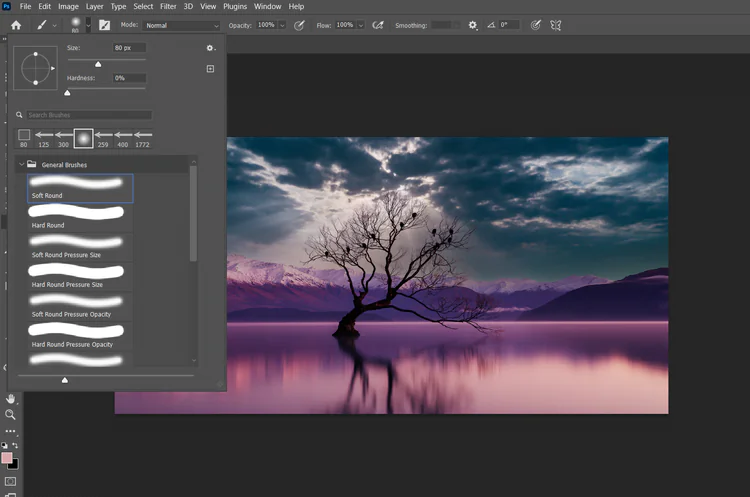Toggle the brush settings panel icon
This screenshot has width=750, height=497.
pyautogui.click(x=103, y=24)
